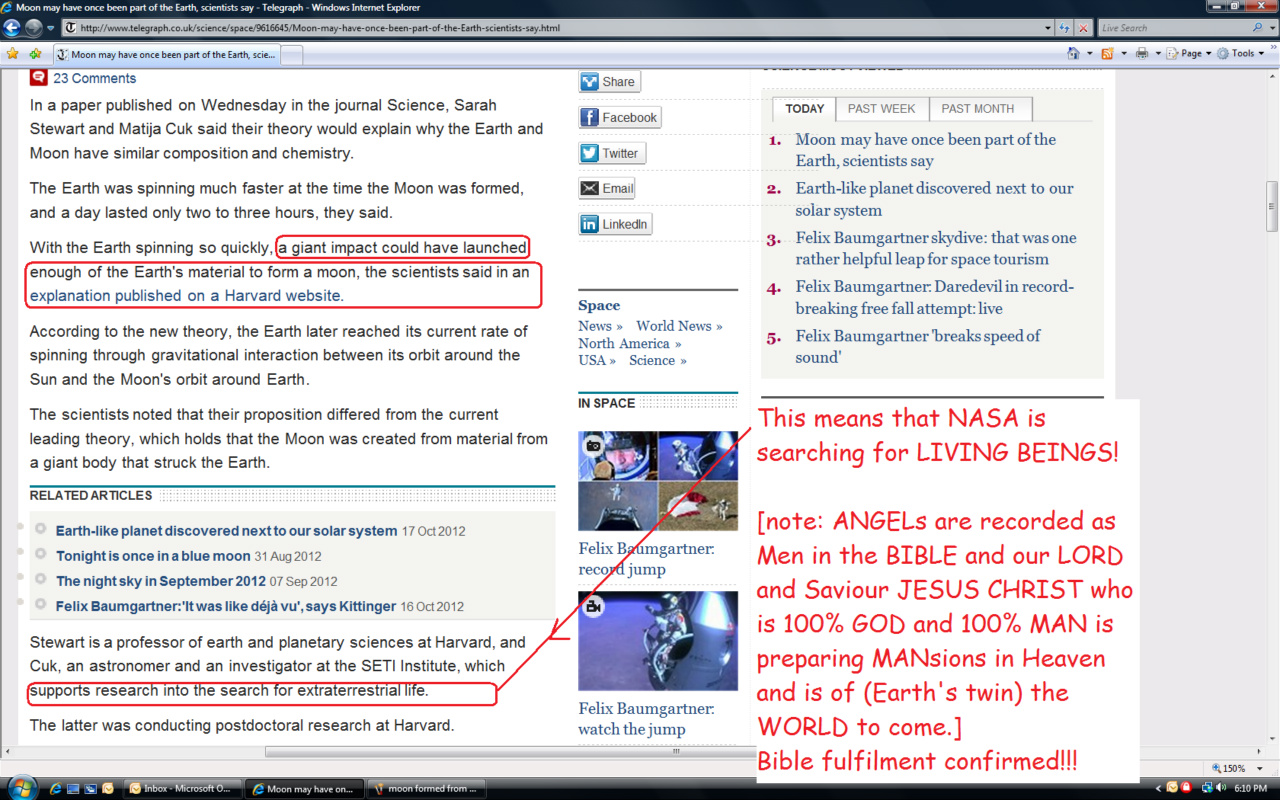Show hidden tray icons with the arrow
Viewport: 1280px width, 800px height.
1159,788
